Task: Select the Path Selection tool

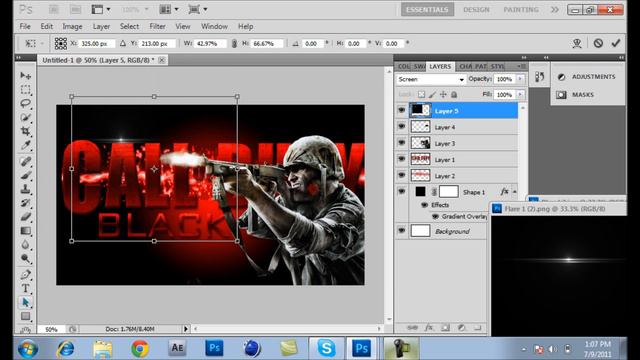Action: point(25,302)
